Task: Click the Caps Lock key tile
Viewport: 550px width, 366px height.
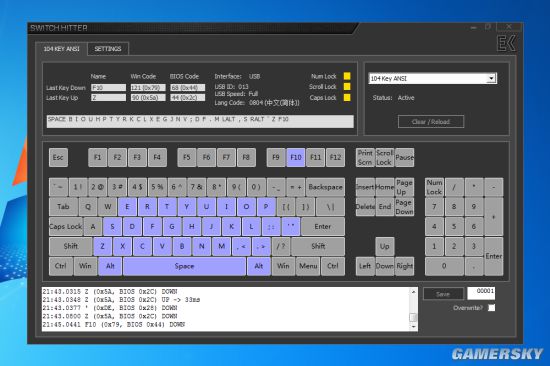Action: coord(66,227)
